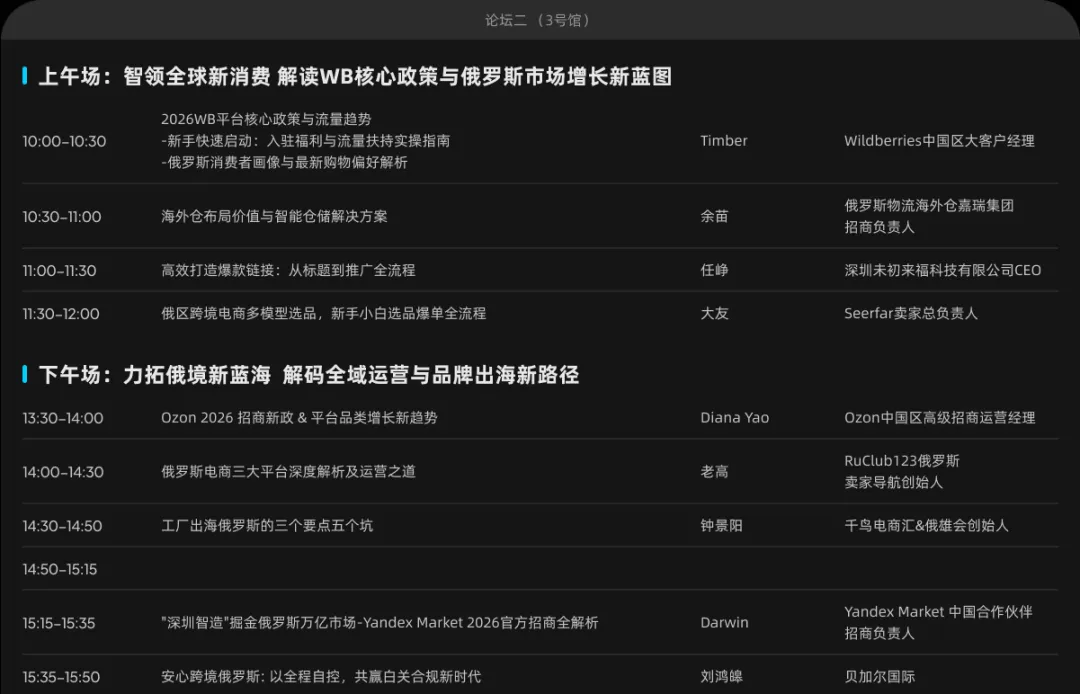Click topic '海外仓布局价值与智能仓储解决方案'
The image size is (1080, 694).
click(274, 216)
